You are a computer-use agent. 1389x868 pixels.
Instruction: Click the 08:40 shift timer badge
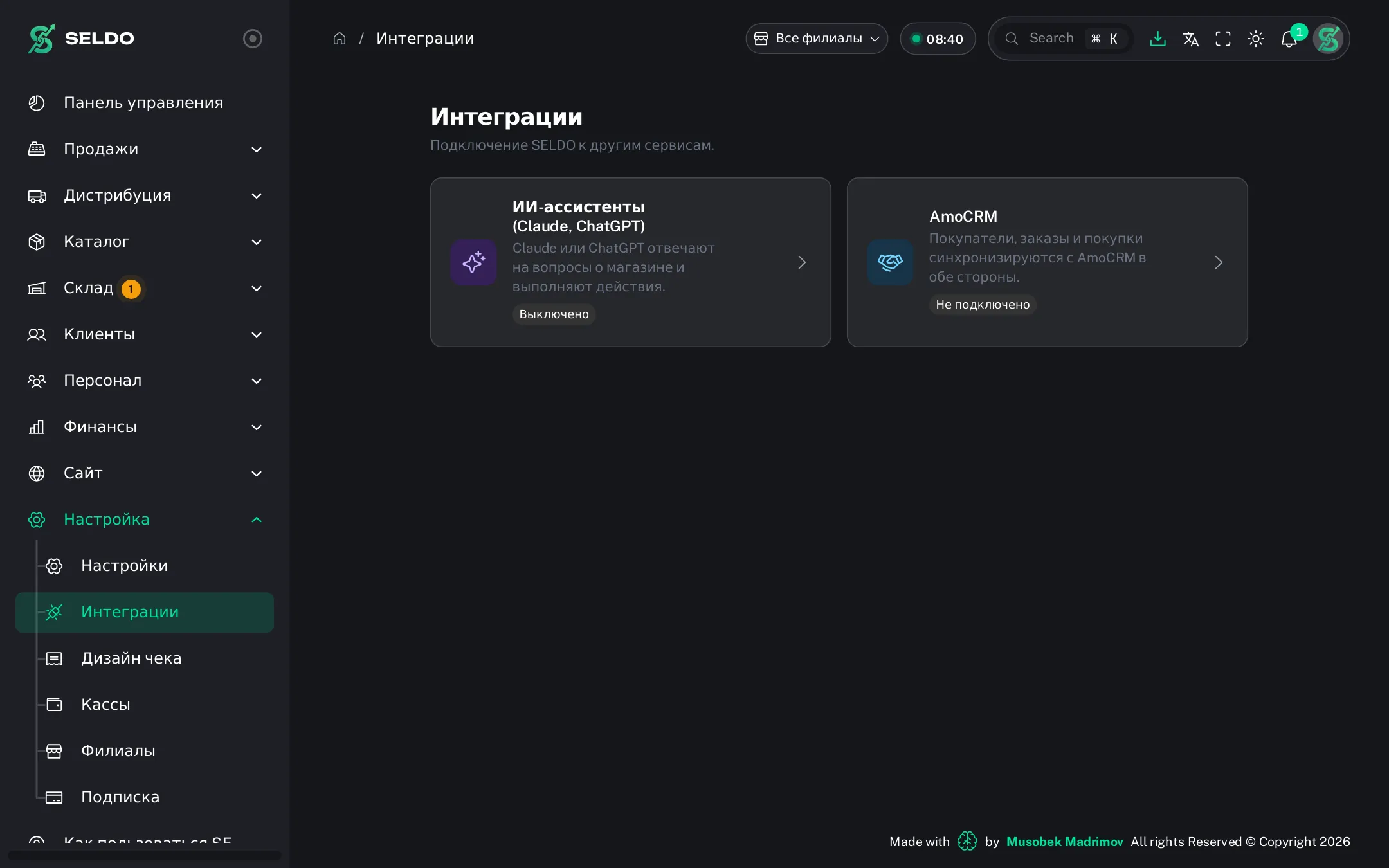[x=938, y=39]
